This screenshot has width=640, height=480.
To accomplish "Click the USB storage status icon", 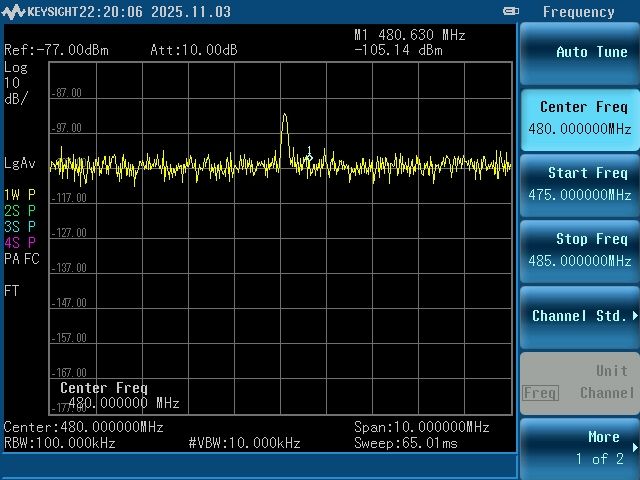I will (511, 11).
